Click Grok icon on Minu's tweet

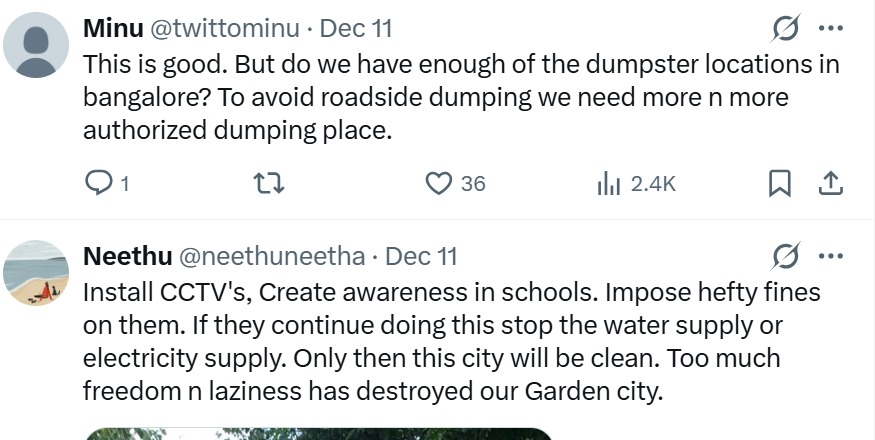click(x=787, y=29)
